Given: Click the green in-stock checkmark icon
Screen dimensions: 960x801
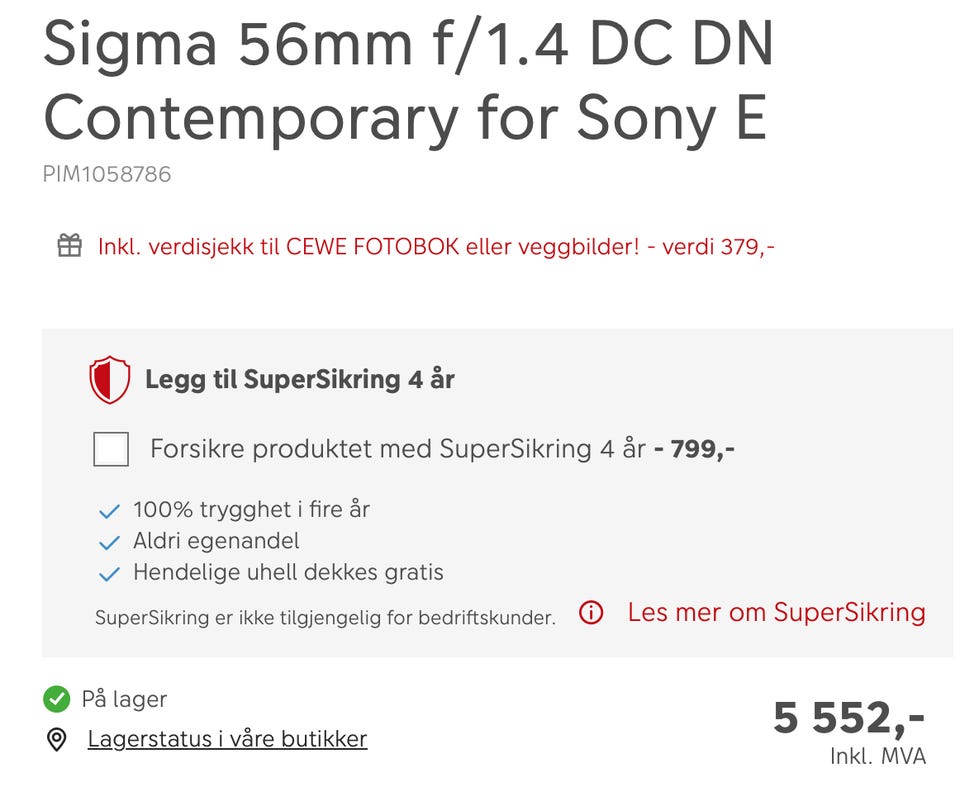Looking at the screenshot, I should (57, 699).
